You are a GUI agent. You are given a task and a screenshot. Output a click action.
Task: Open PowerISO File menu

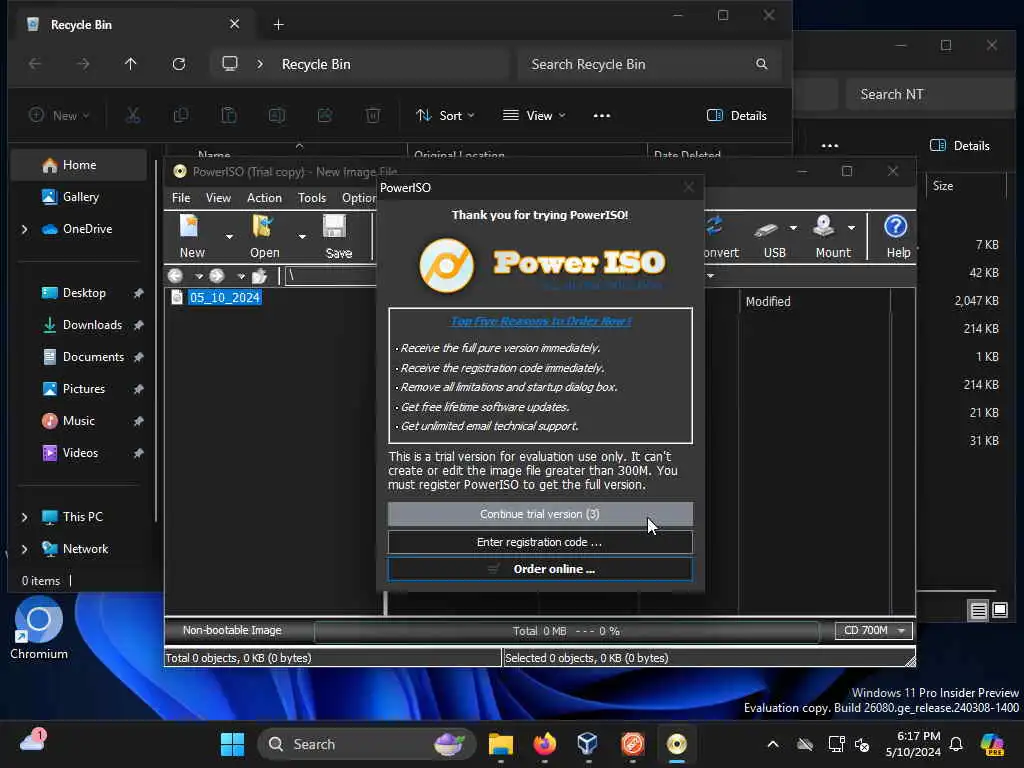[181, 198]
